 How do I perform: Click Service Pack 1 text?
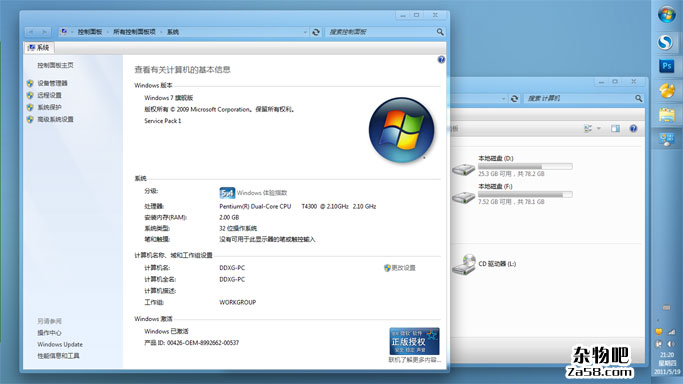pos(163,121)
